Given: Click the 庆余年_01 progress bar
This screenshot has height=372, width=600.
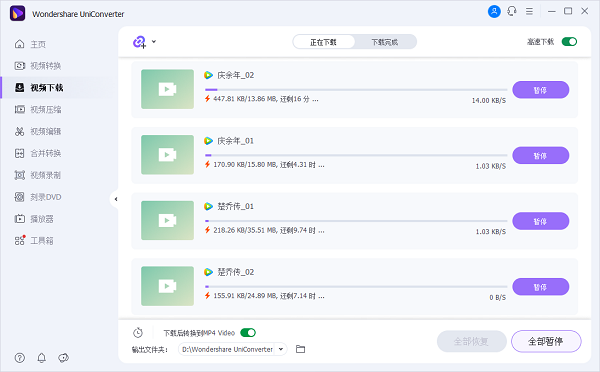Looking at the screenshot, I should pos(356,155).
